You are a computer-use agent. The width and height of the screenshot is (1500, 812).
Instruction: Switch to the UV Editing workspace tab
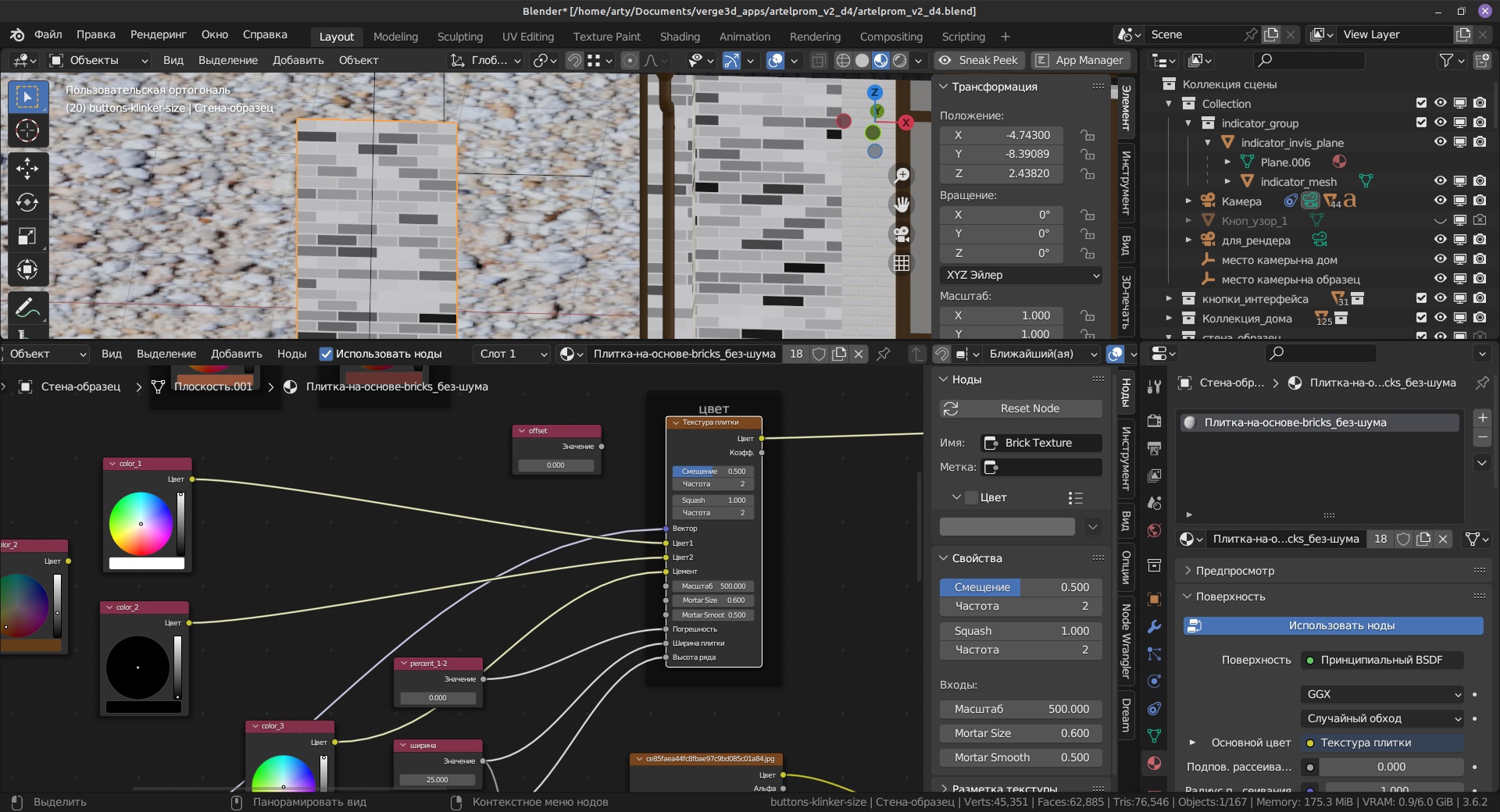527,37
